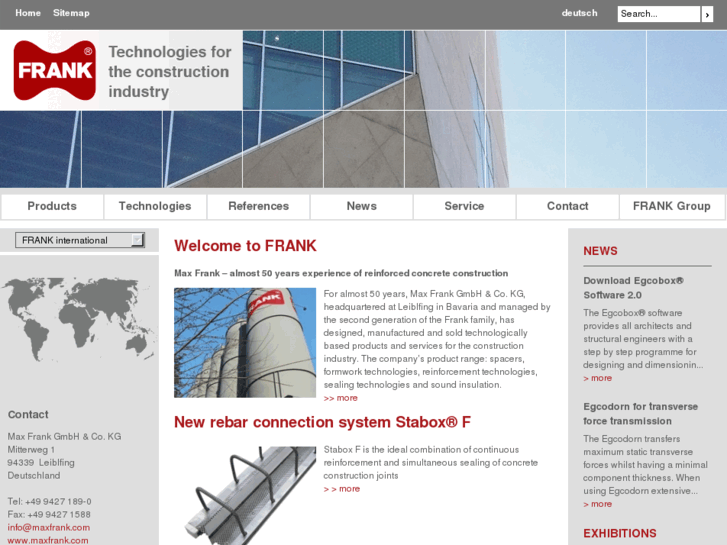Image resolution: width=727 pixels, height=545 pixels.
Task: Click the 94339 Leiblfing address line
Action: tap(41, 462)
